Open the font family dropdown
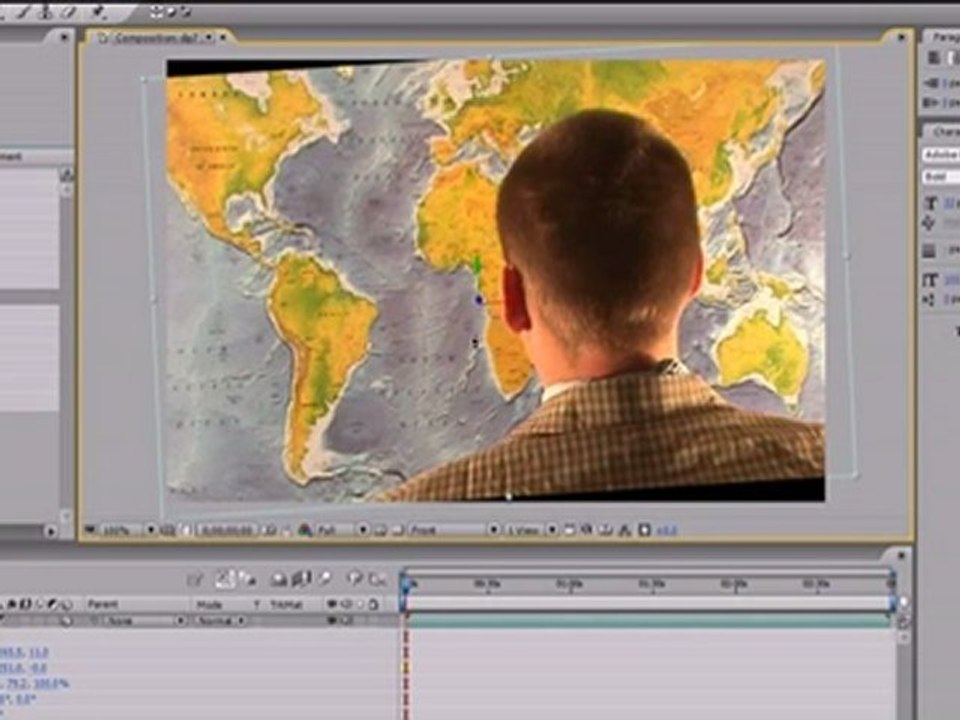960x720 pixels. [x=941, y=154]
